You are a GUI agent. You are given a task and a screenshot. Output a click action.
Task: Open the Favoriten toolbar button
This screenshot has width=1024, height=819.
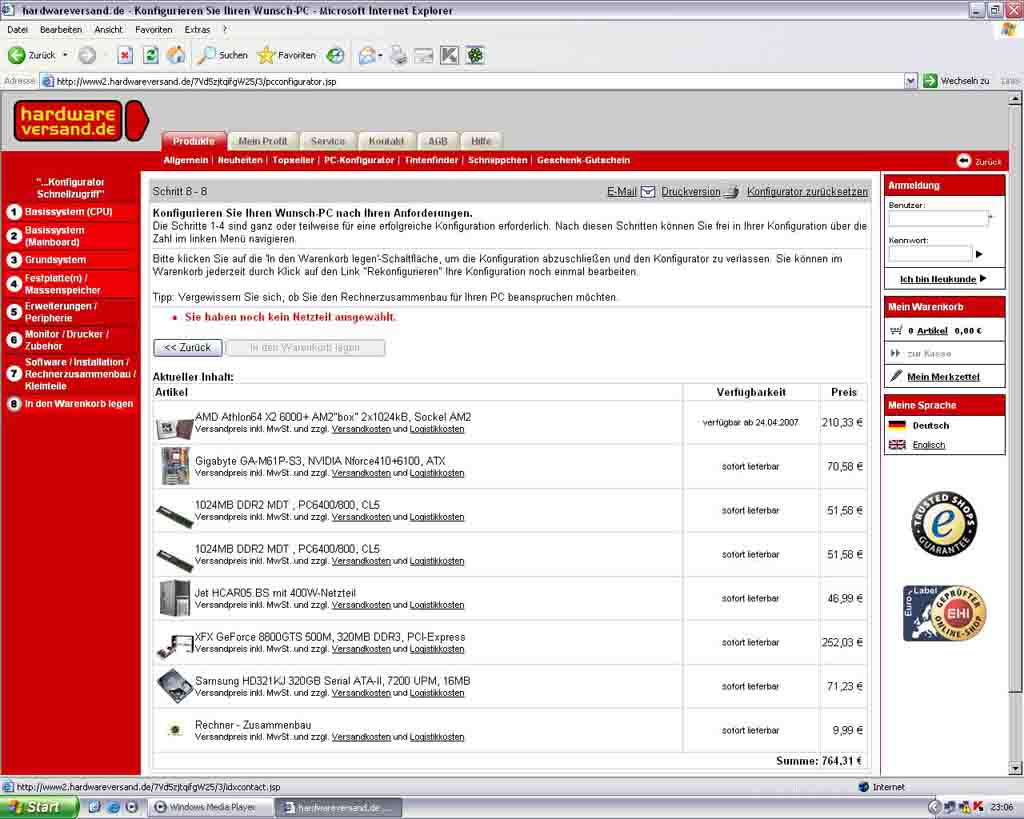(287, 56)
